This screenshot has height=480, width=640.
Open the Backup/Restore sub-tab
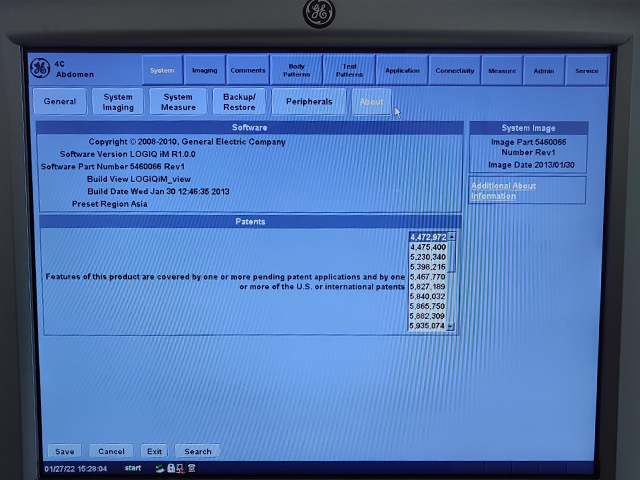coord(239,102)
